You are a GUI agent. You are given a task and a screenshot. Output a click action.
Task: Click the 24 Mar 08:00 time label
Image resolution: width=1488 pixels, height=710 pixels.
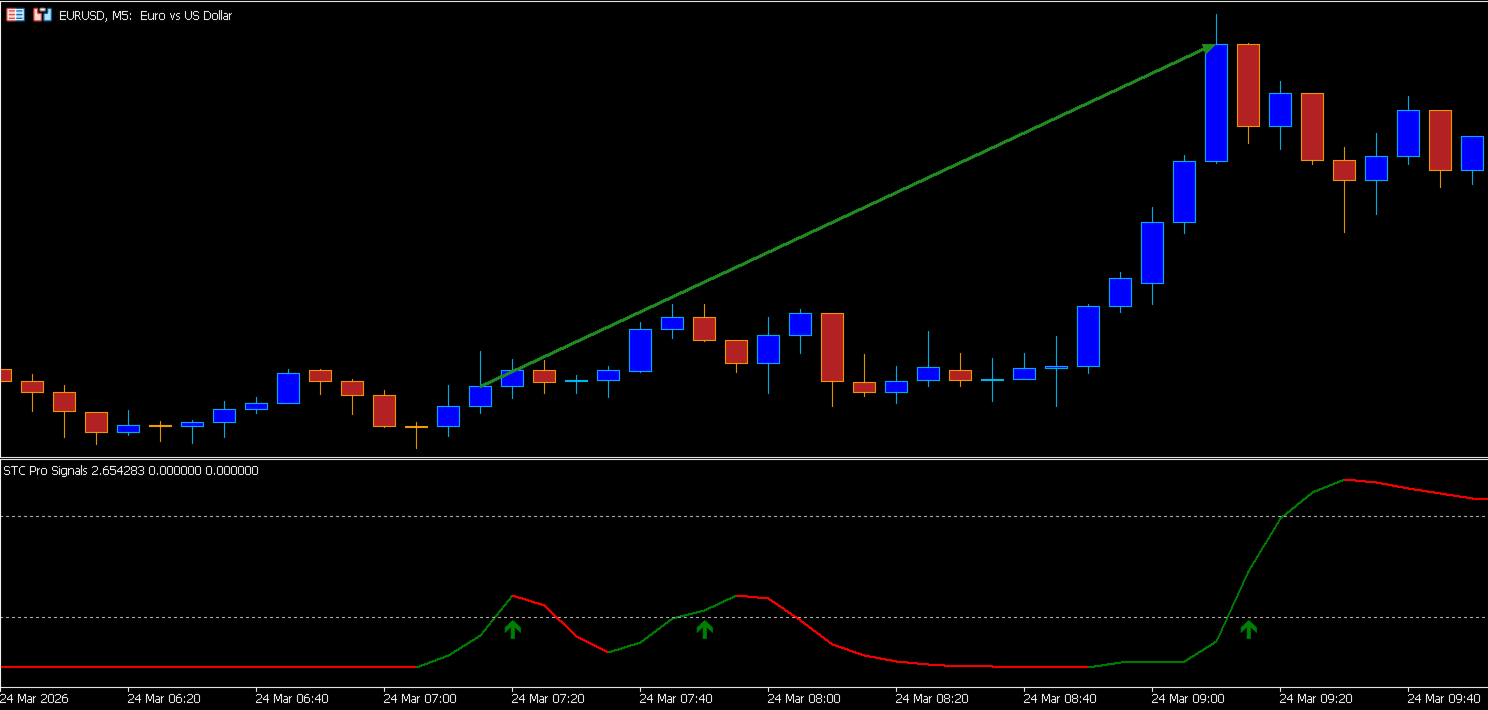point(804,698)
